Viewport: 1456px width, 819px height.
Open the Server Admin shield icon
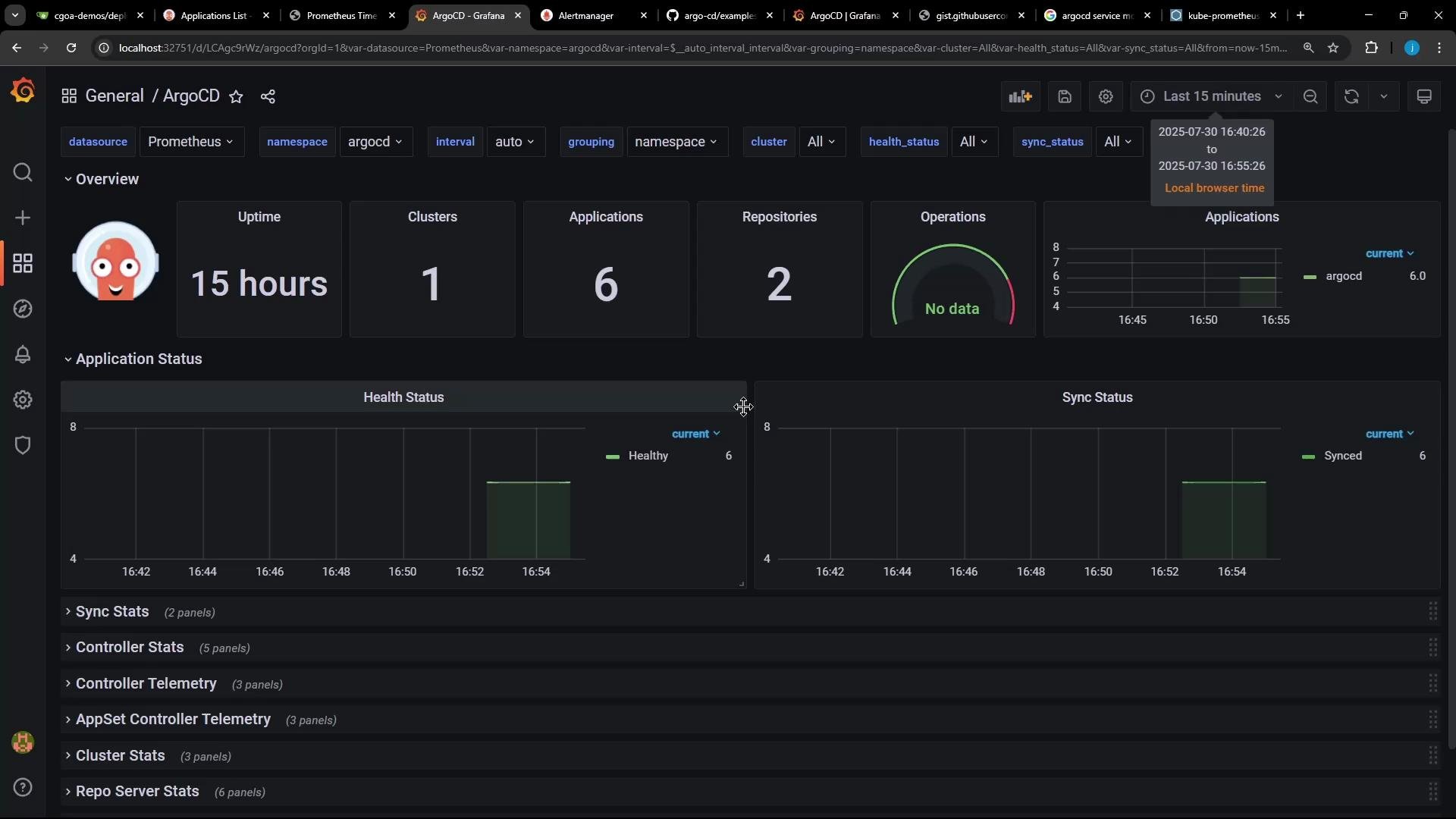pyautogui.click(x=23, y=445)
